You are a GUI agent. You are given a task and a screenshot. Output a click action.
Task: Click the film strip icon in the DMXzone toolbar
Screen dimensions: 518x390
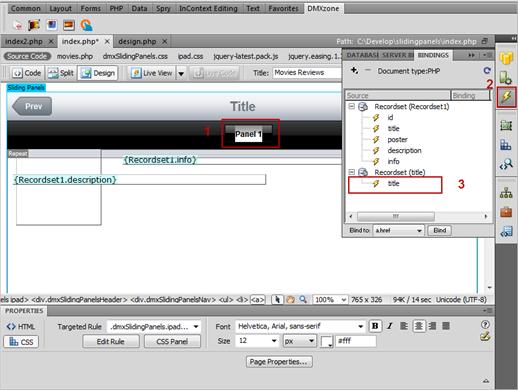pos(34,25)
